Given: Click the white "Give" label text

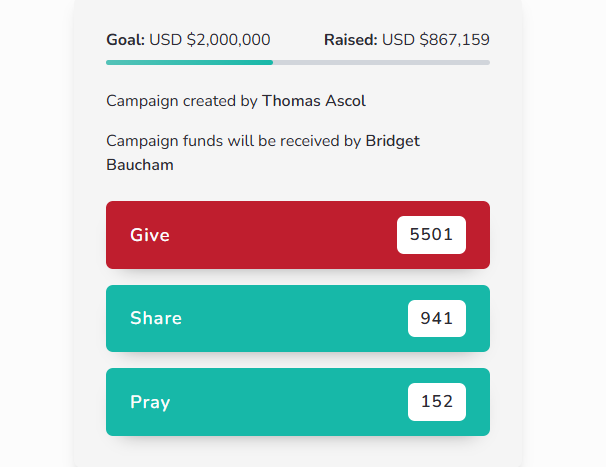Looking at the screenshot, I should pyautogui.click(x=150, y=235).
